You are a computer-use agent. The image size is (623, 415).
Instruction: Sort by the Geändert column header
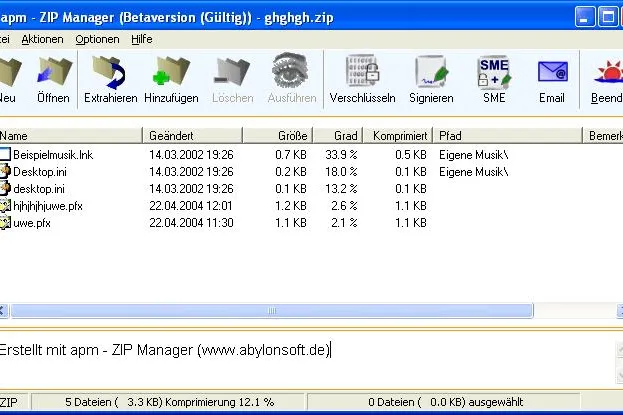pos(192,136)
